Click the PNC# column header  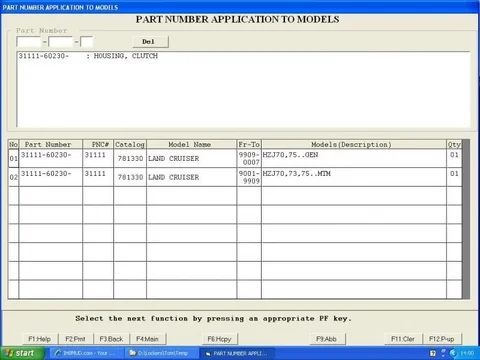[x=98, y=144]
